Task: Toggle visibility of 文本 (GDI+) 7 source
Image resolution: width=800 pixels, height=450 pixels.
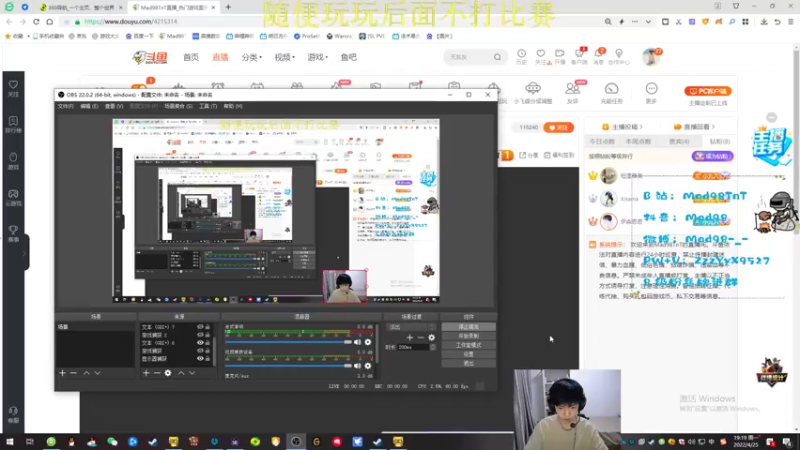Action: click(x=200, y=327)
